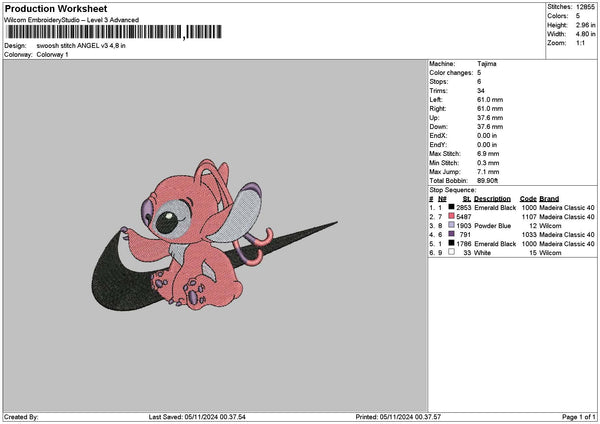Click the 'St.' column header
Viewport: 600px width, 424px height.
pos(467,199)
